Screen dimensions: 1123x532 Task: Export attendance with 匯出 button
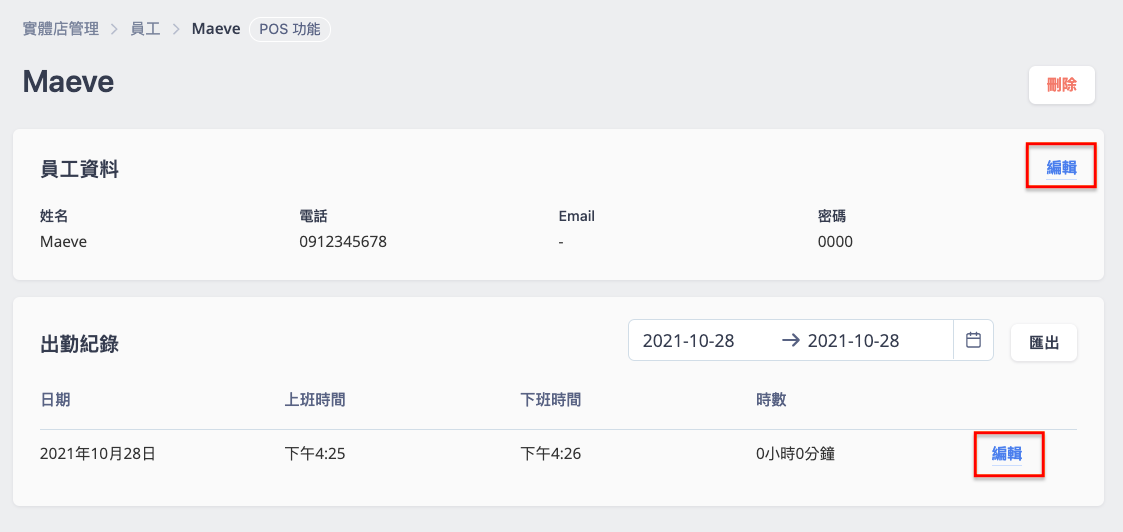tap(1044, 342)
